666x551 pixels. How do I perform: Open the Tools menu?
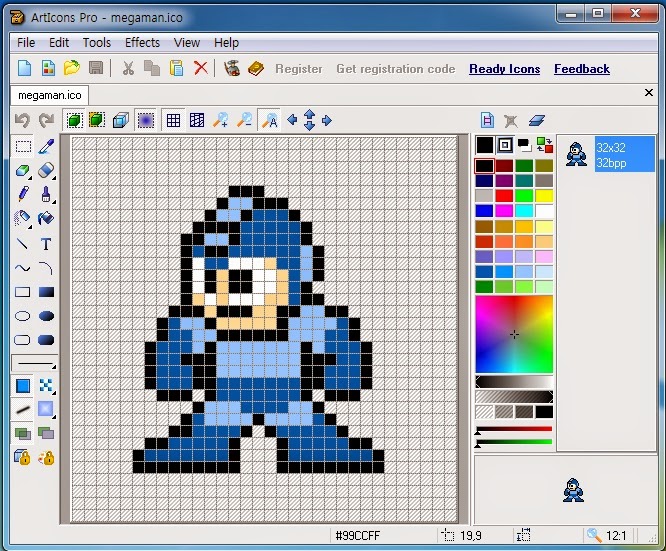(x=97, y=42)
